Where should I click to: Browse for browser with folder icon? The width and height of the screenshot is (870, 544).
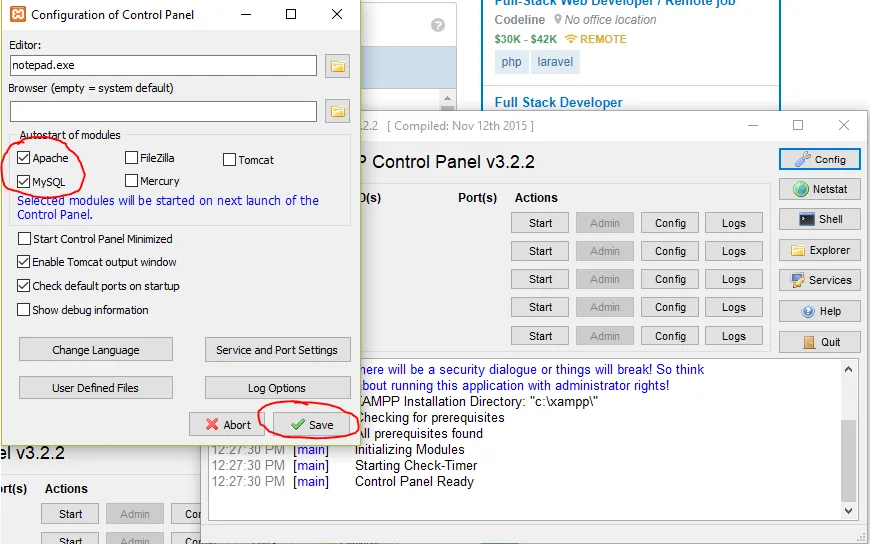(337, 111)
